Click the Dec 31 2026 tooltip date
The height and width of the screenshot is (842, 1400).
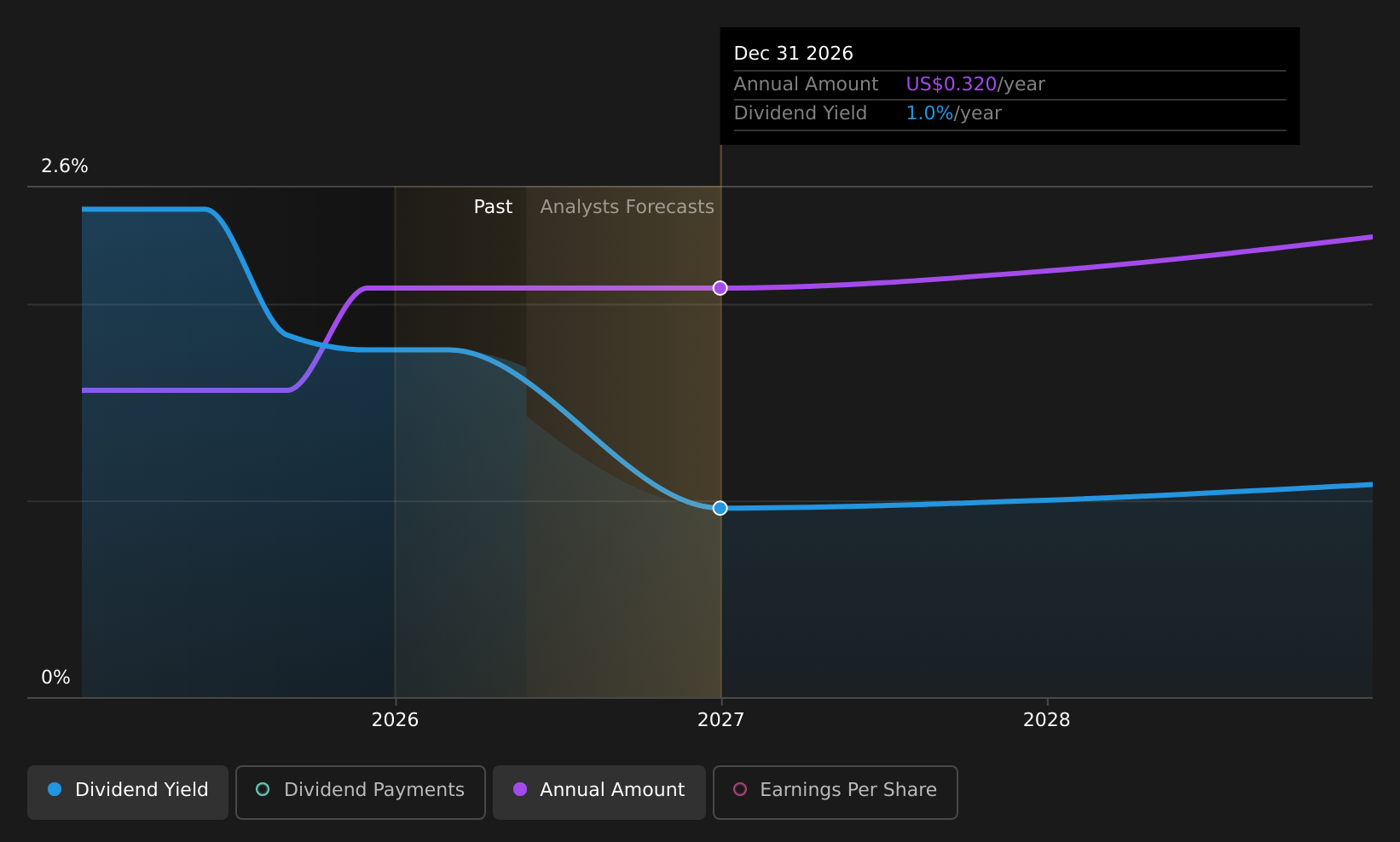click(x=793, y=54)
